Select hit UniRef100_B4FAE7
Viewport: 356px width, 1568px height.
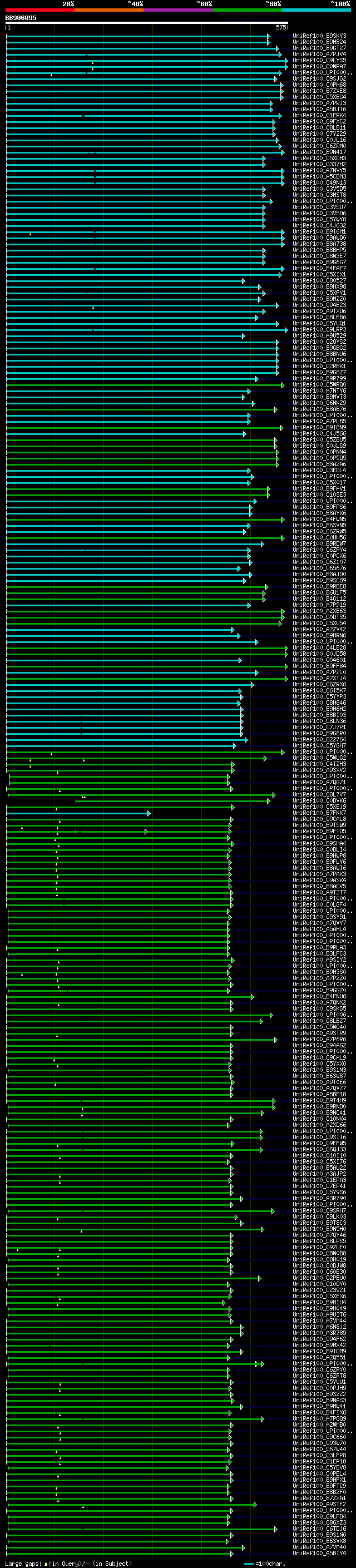tap(319, 269)
